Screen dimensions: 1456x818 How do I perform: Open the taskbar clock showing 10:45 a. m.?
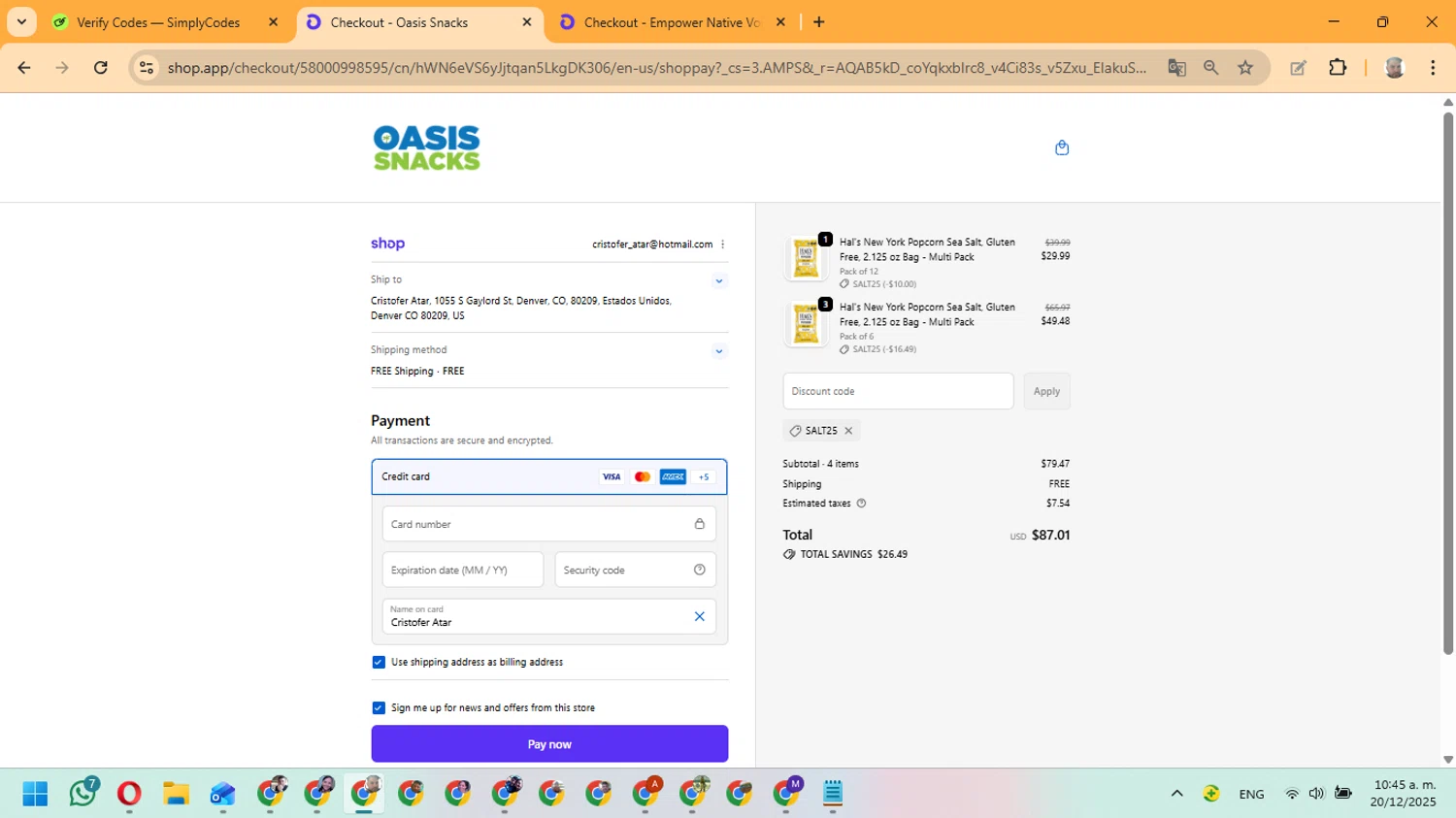tap(1404, 794)
